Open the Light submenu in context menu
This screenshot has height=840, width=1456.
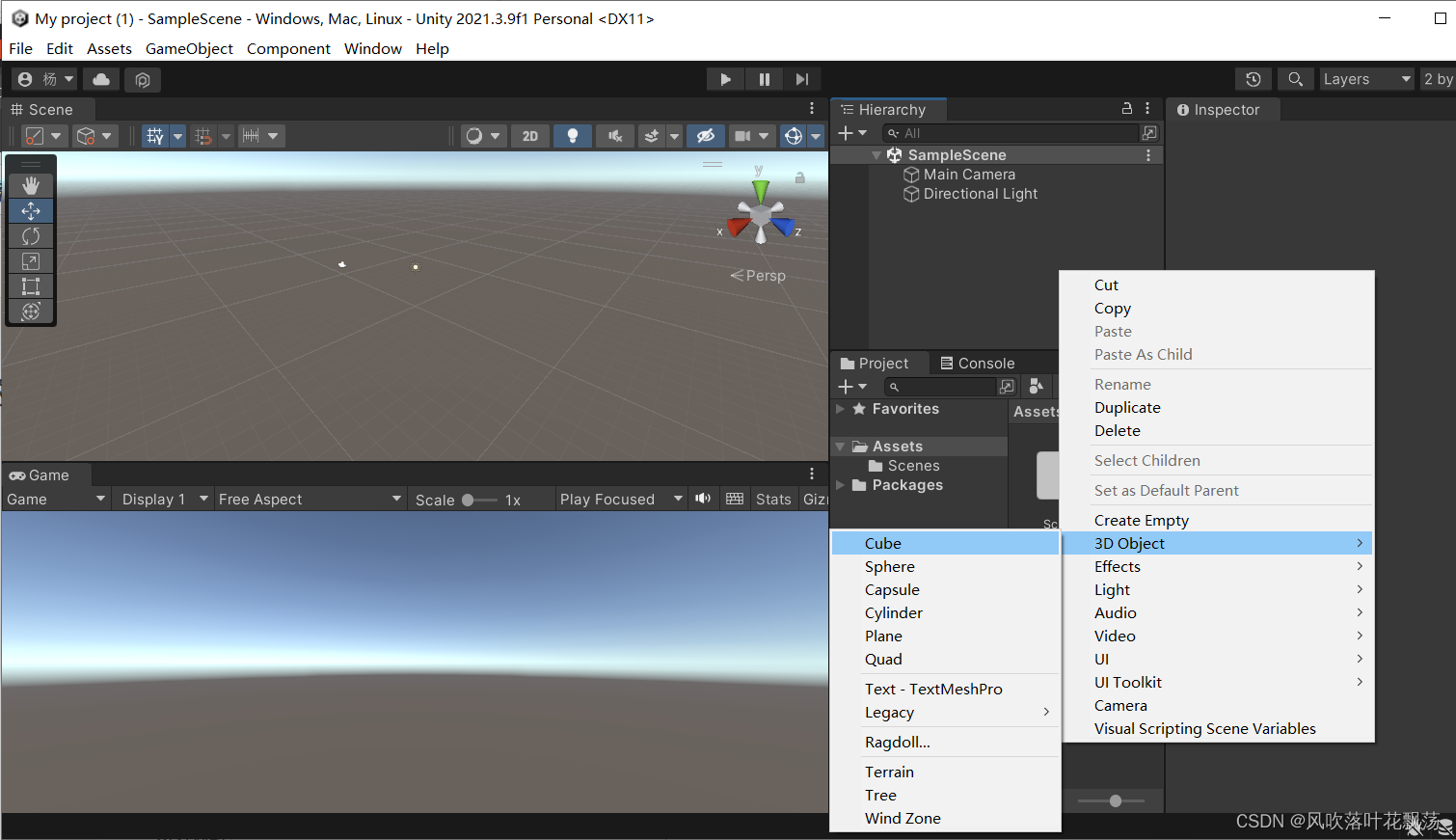pyautogui.click(x=1218, y=590)
